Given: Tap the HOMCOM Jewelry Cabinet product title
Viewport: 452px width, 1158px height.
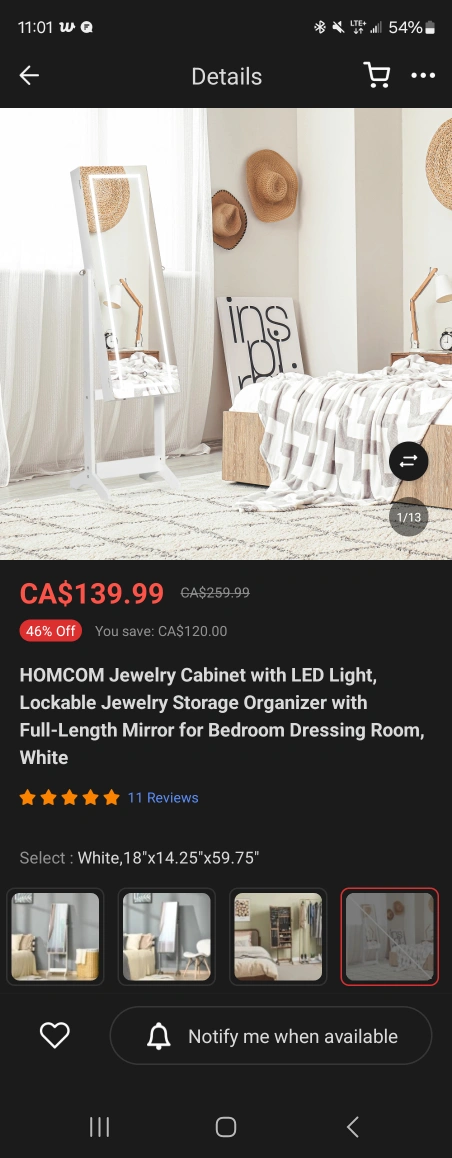Looking at the screenshot, I should pyautogui.click(x=222, y=716).
